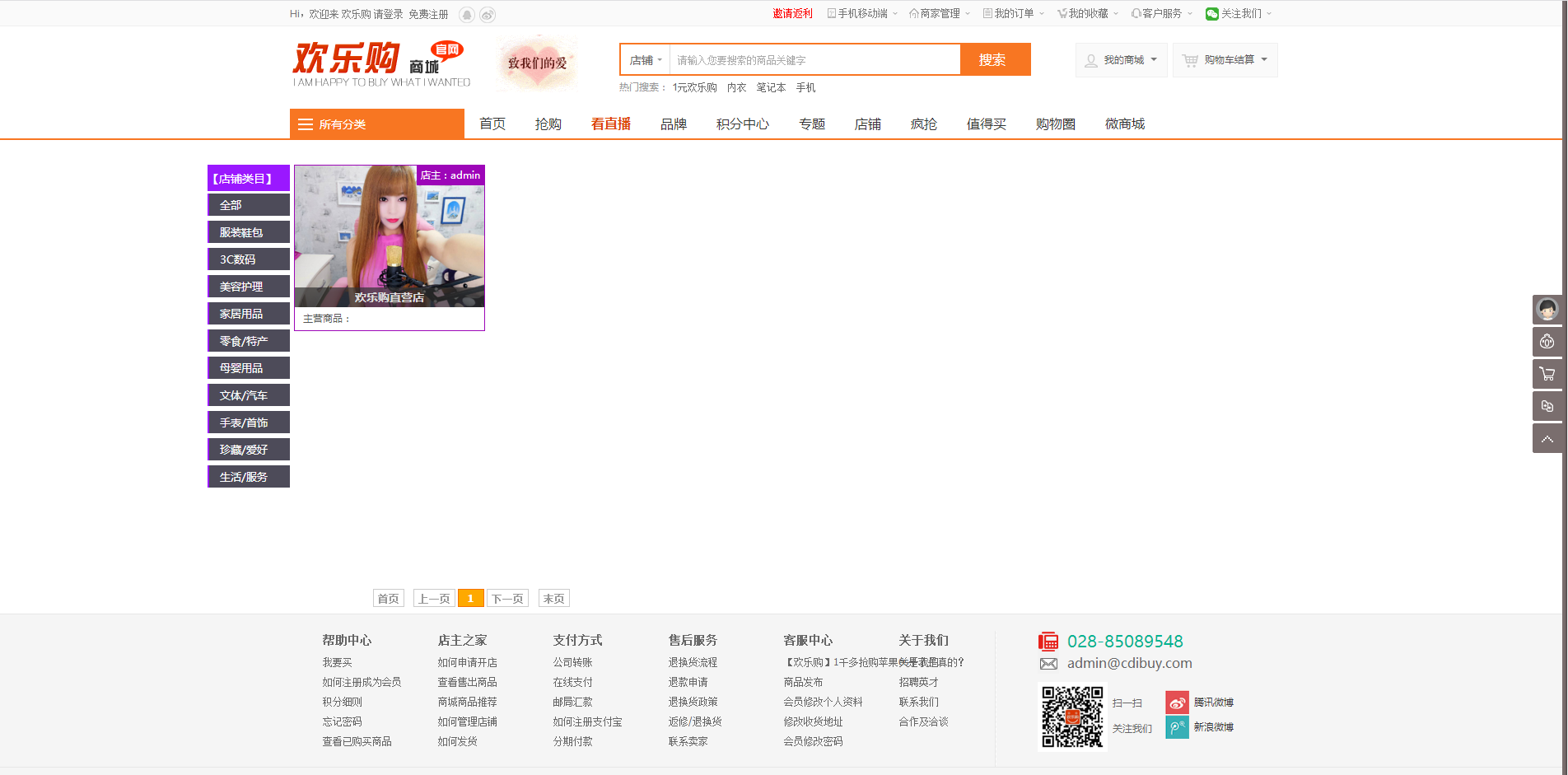Click the 免费注册 link
1568x775 pixels.
coord(428,15)
